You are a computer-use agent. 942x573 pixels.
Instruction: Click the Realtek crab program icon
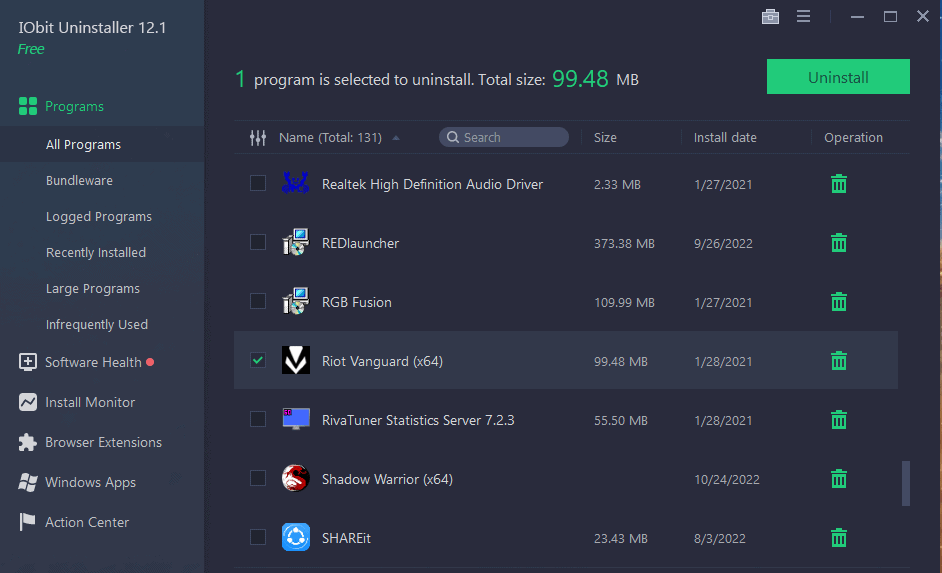pos(296,183)
